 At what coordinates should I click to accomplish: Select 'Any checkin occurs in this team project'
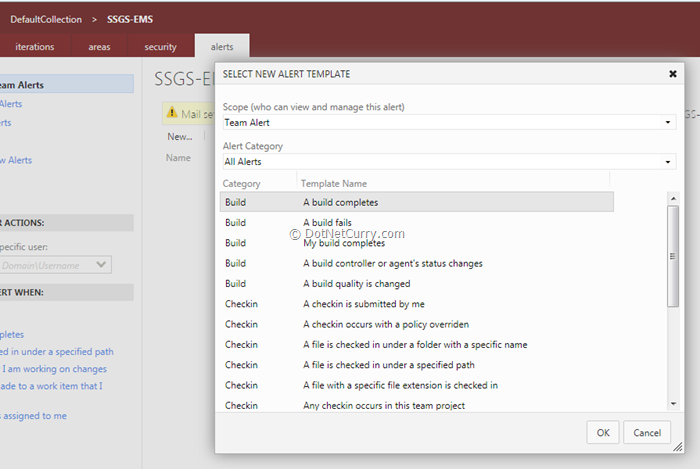pos(417,405)
